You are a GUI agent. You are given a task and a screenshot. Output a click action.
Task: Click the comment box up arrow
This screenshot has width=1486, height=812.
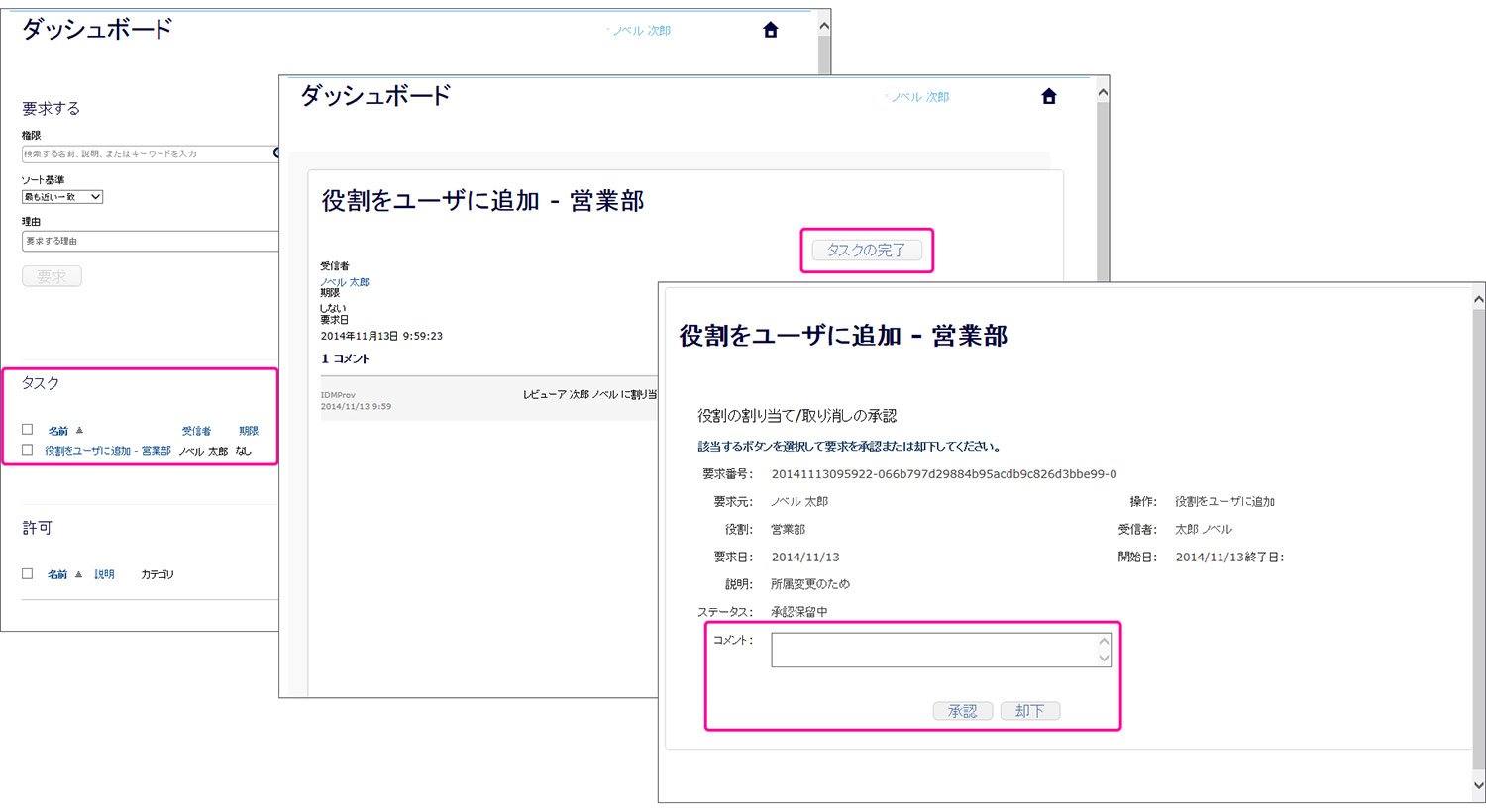coord(1104,641)
